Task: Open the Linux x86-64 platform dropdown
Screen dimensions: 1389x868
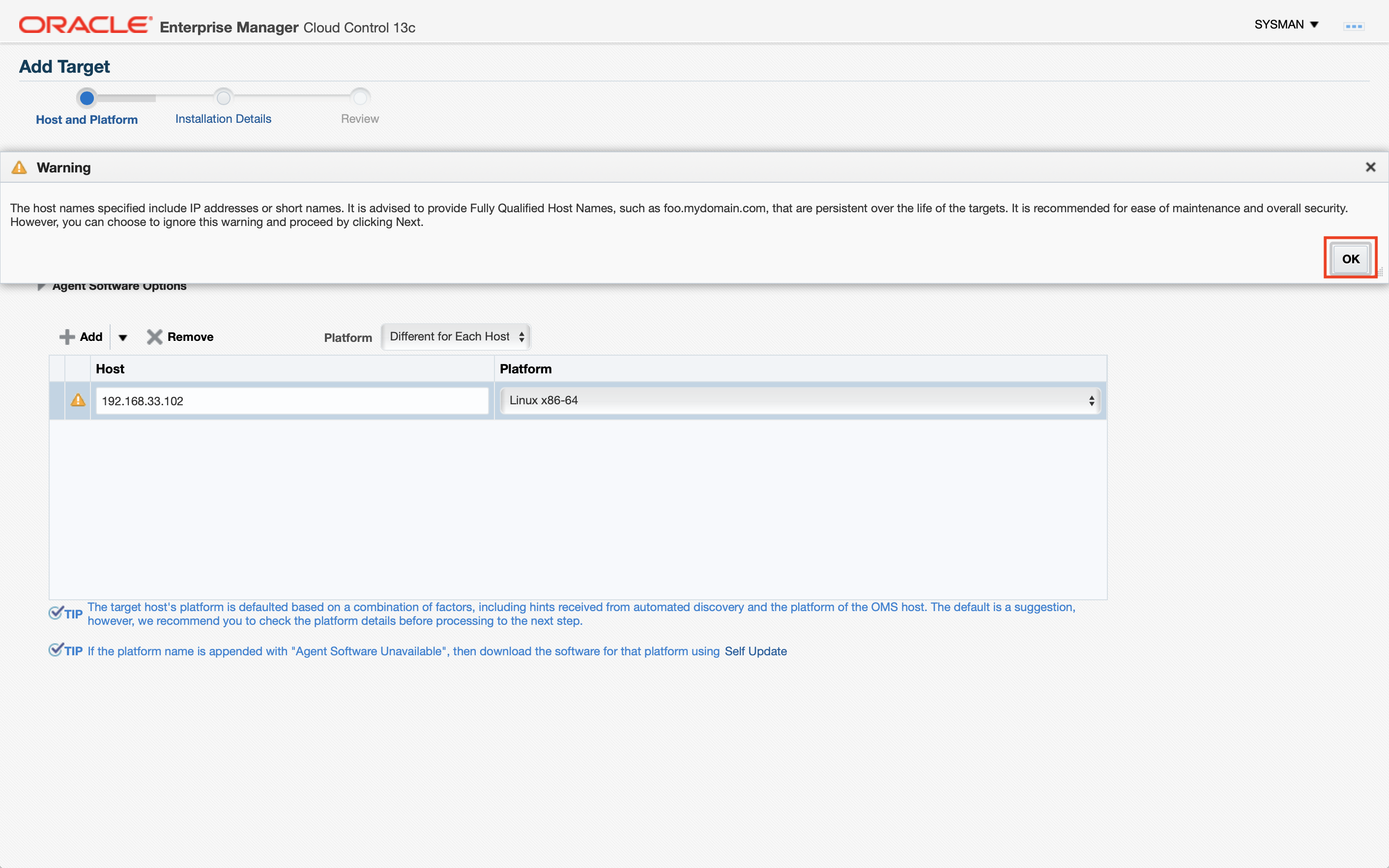Action: tap(800, 400)
